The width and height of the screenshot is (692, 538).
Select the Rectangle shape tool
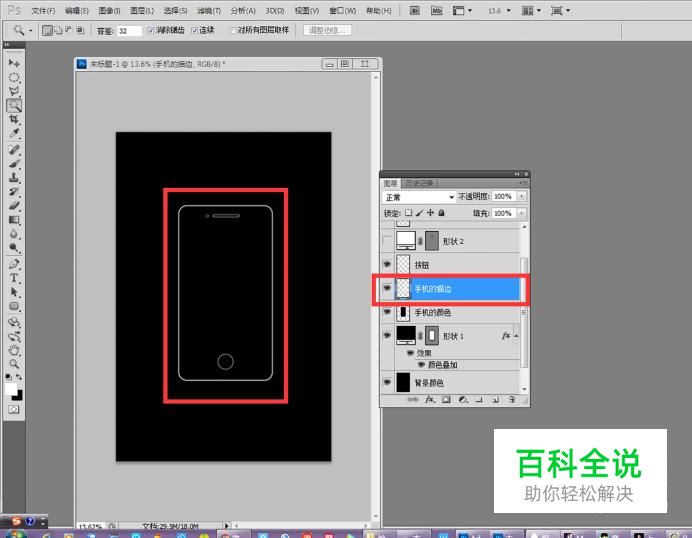click(14, 306)
